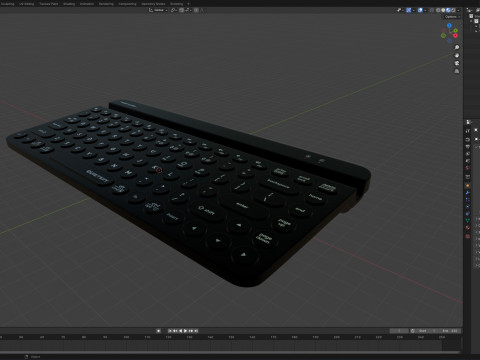Open the viewport Options dropdown
480x360 pixels.
451,17
